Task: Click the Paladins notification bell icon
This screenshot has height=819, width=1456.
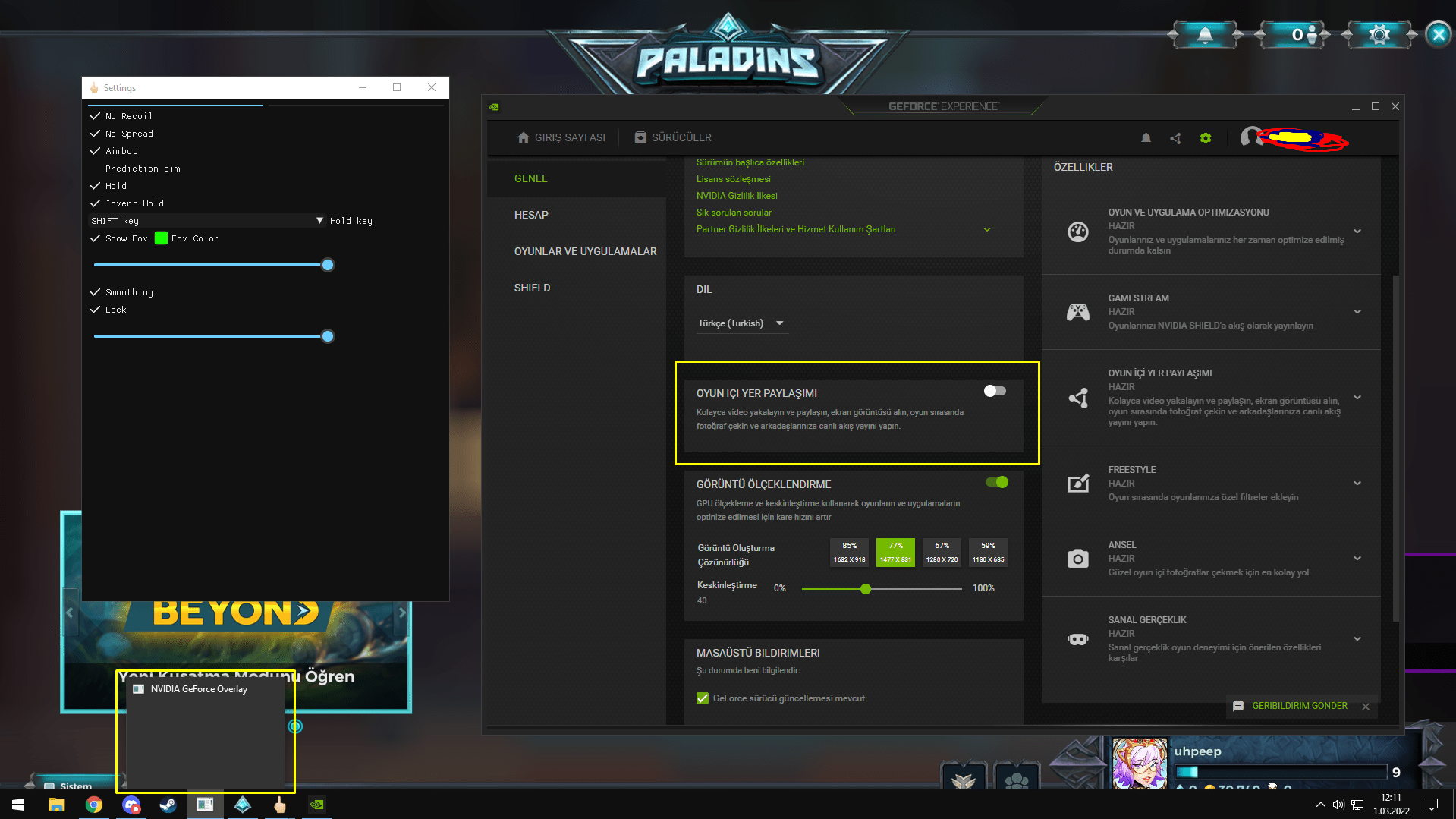Action: tap(1205, 35)
